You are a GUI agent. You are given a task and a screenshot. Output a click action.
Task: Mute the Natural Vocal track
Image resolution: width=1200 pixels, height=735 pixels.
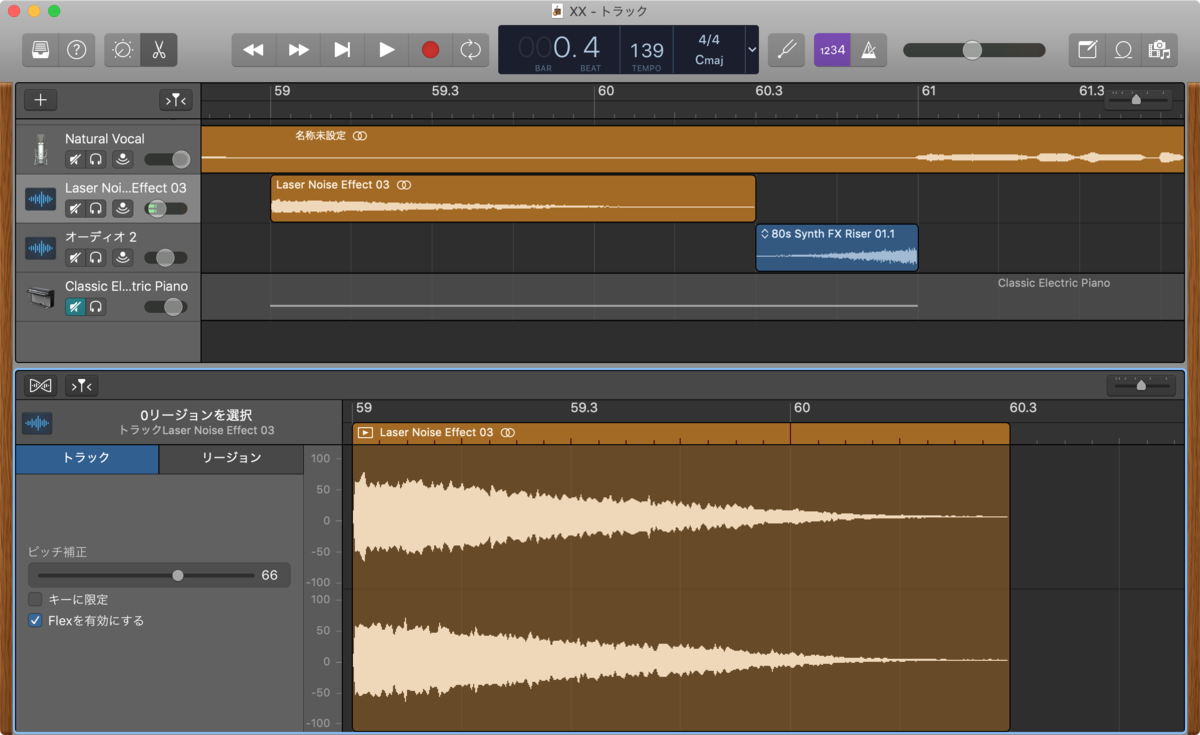75,159
